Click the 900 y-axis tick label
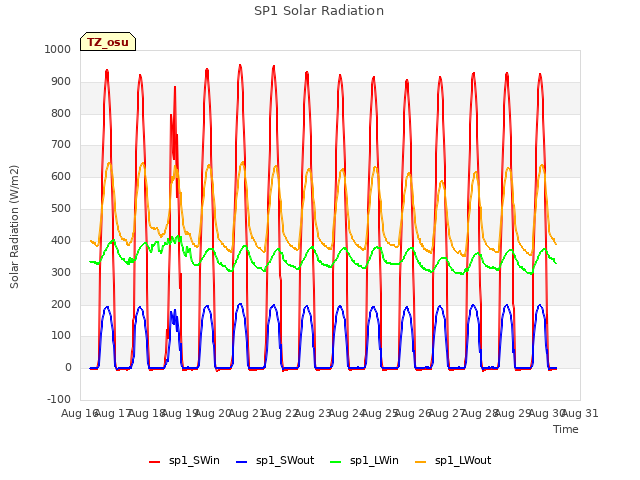This screenshot has height=480, width=640. click(61, 82)
